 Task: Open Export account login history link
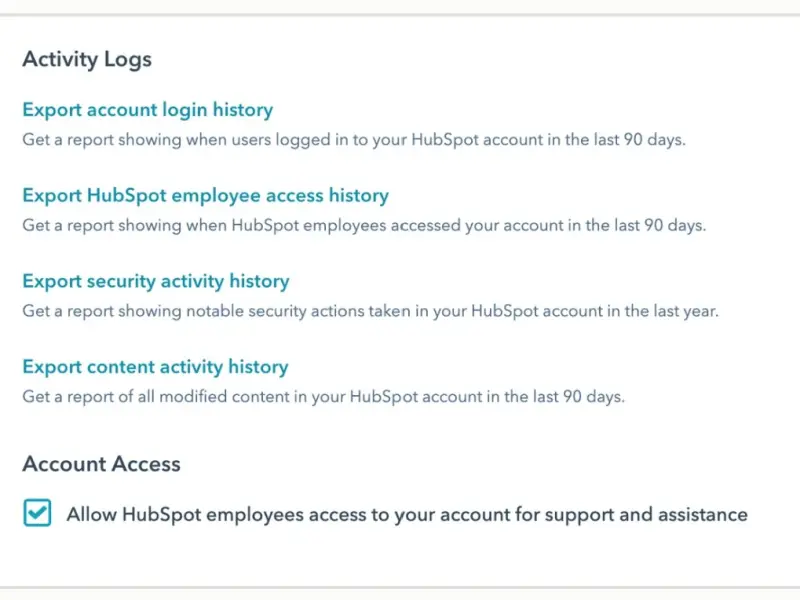(x=147, y=110)
